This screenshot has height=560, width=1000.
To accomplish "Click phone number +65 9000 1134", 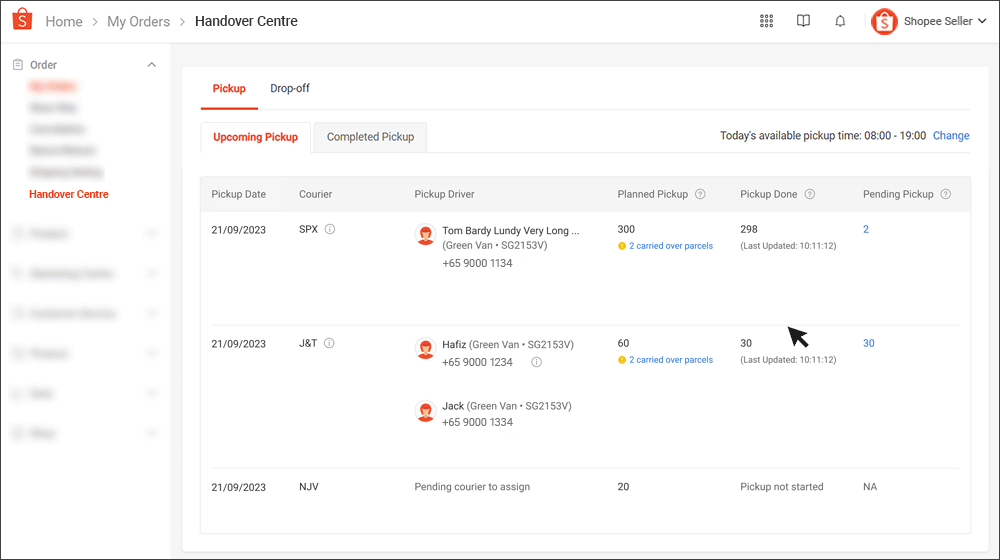I will 477,263.
